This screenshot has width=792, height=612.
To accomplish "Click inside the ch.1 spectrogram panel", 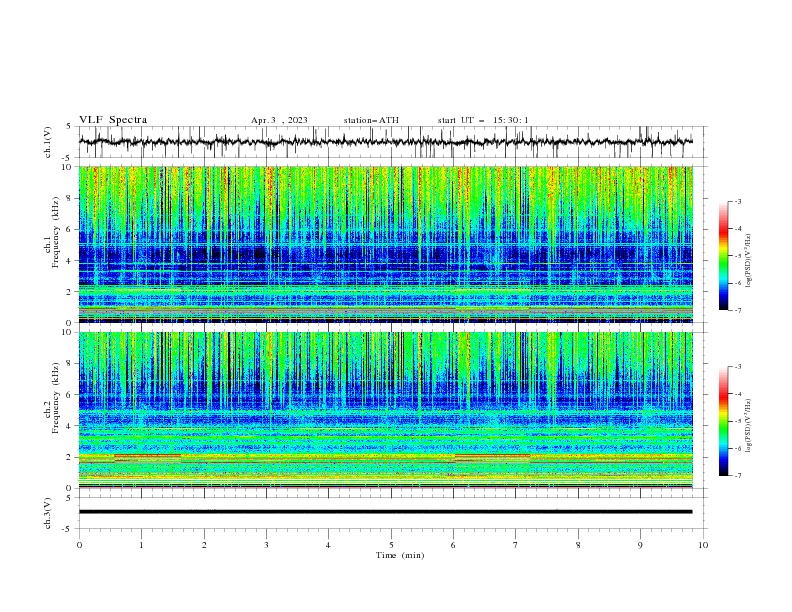I will [x=385, y=244].
